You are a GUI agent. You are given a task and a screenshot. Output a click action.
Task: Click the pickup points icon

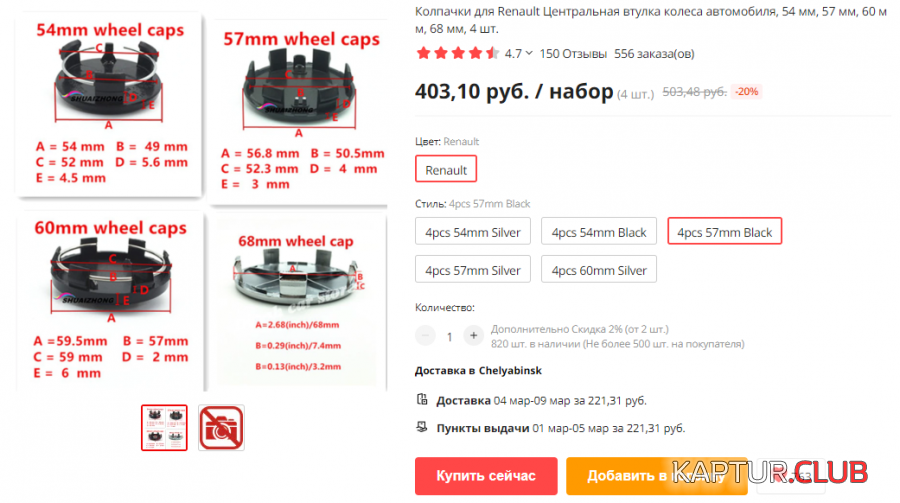pos(422,427)
